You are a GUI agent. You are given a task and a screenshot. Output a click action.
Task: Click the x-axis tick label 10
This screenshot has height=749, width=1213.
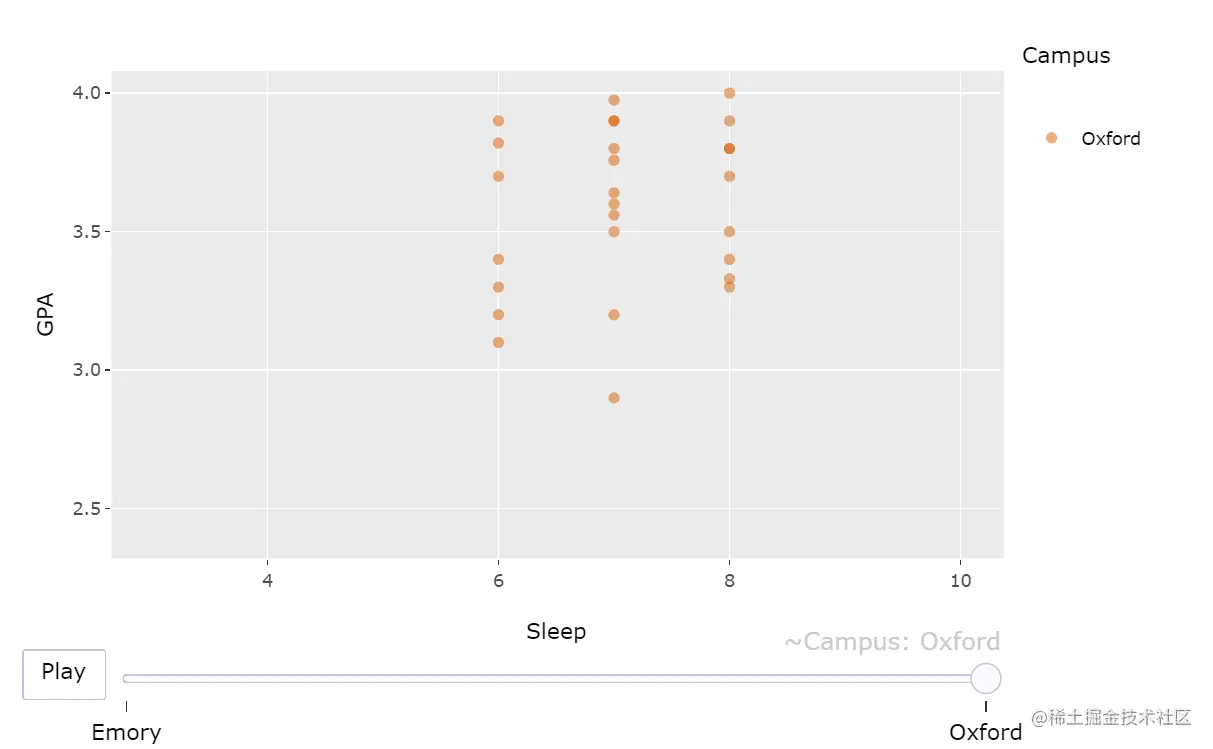click(x=960, y=581)
